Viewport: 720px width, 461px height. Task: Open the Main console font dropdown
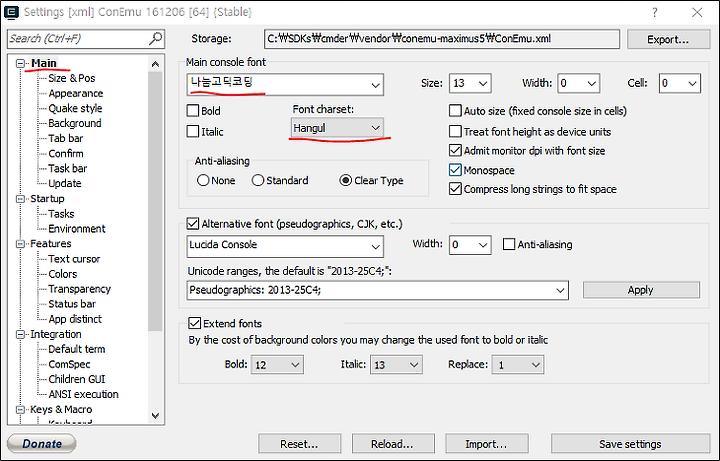pyautogui.click(x=376, y=85)
